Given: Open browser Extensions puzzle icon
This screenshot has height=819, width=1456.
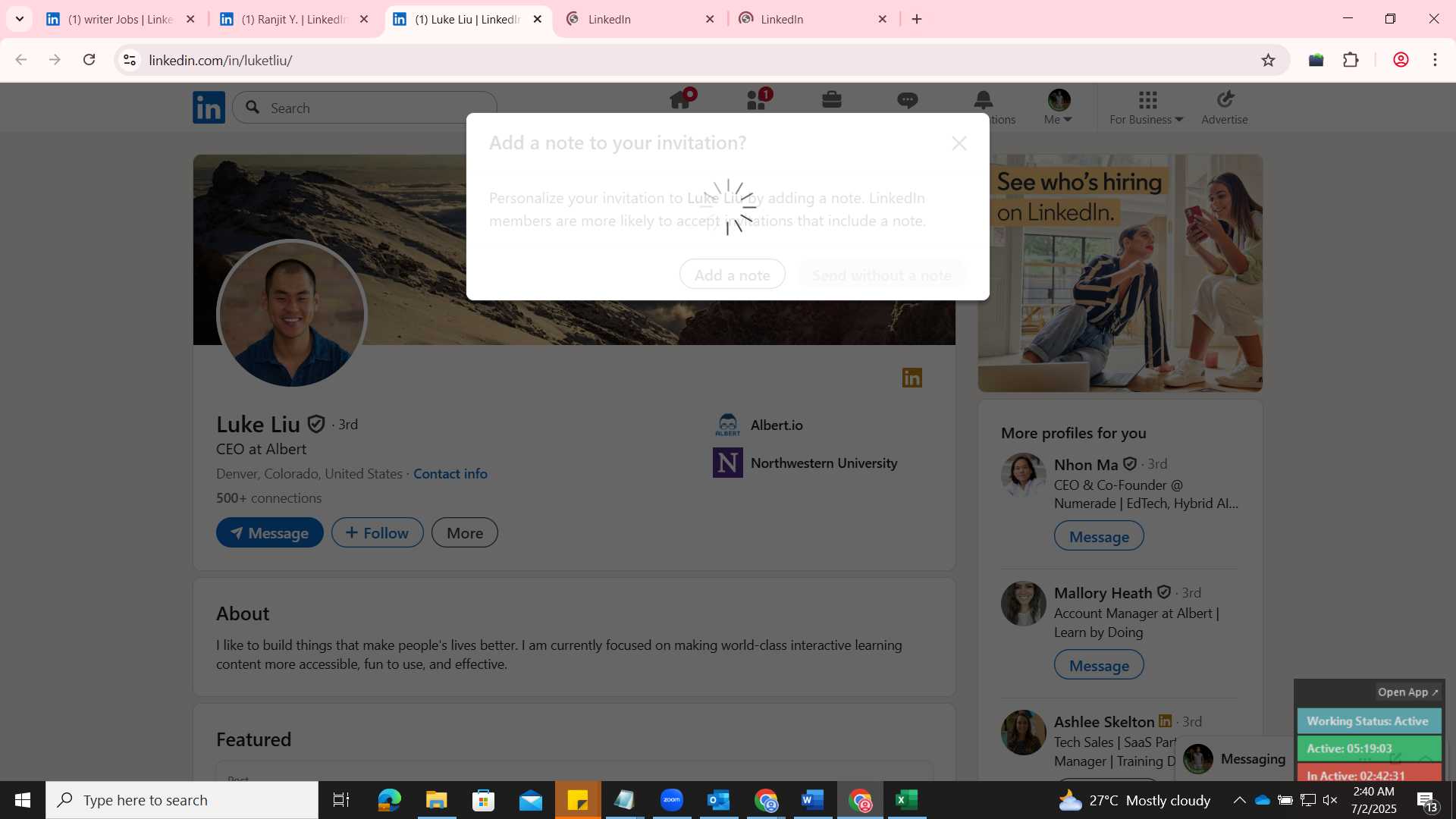Looking at the screenshot, I should (x=1351, y=60).
